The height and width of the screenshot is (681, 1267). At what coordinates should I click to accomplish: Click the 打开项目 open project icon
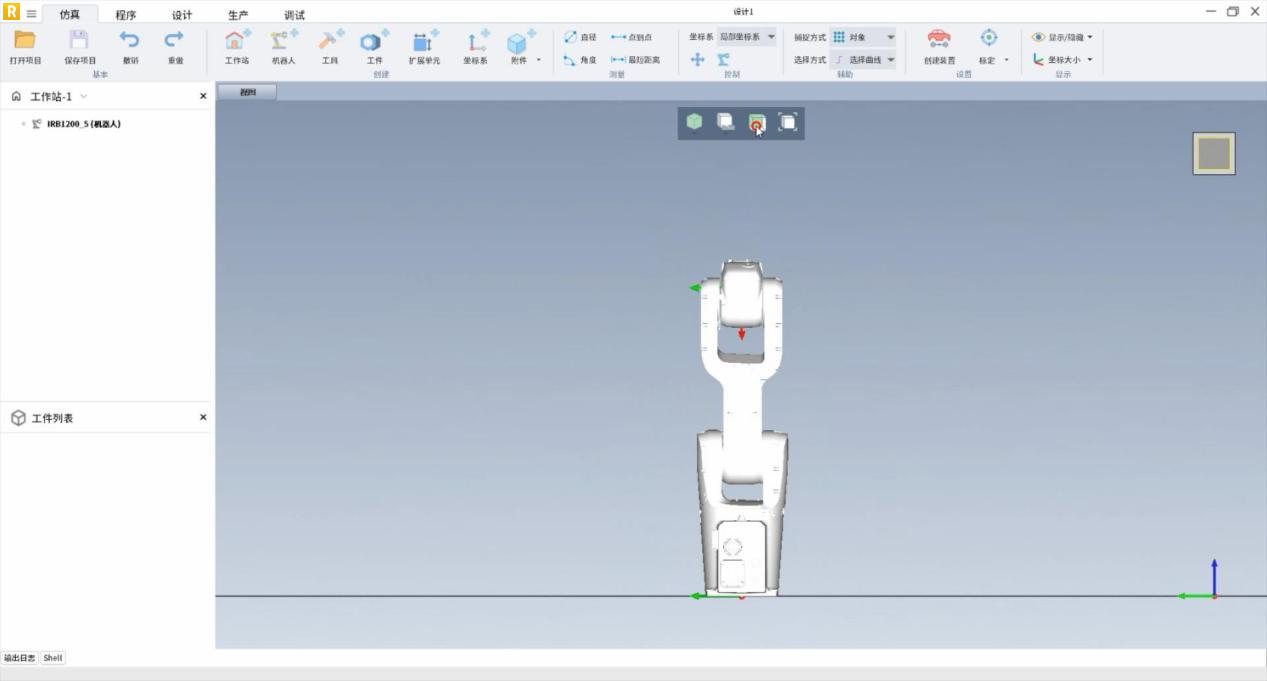25,41
